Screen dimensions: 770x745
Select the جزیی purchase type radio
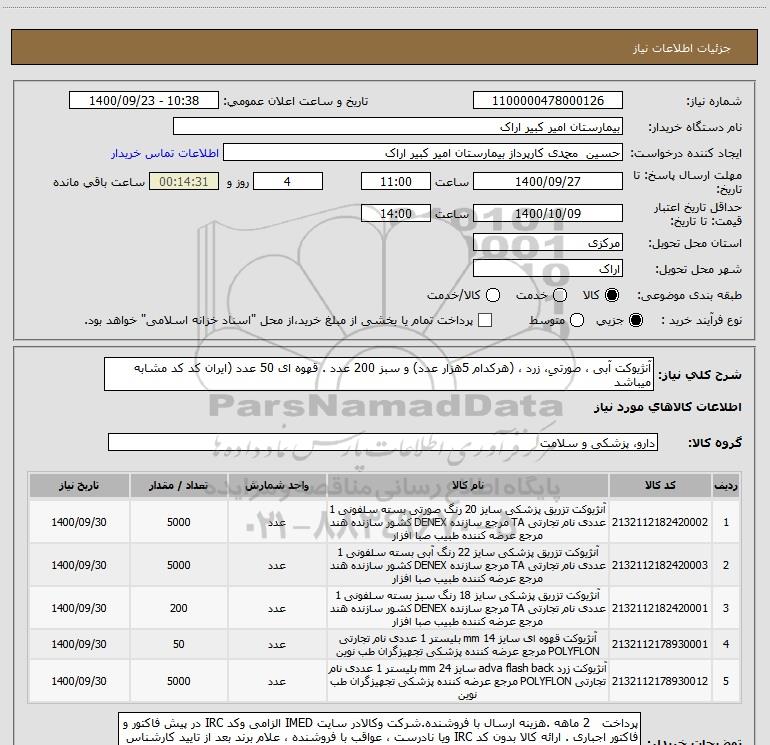pos(635,320)
